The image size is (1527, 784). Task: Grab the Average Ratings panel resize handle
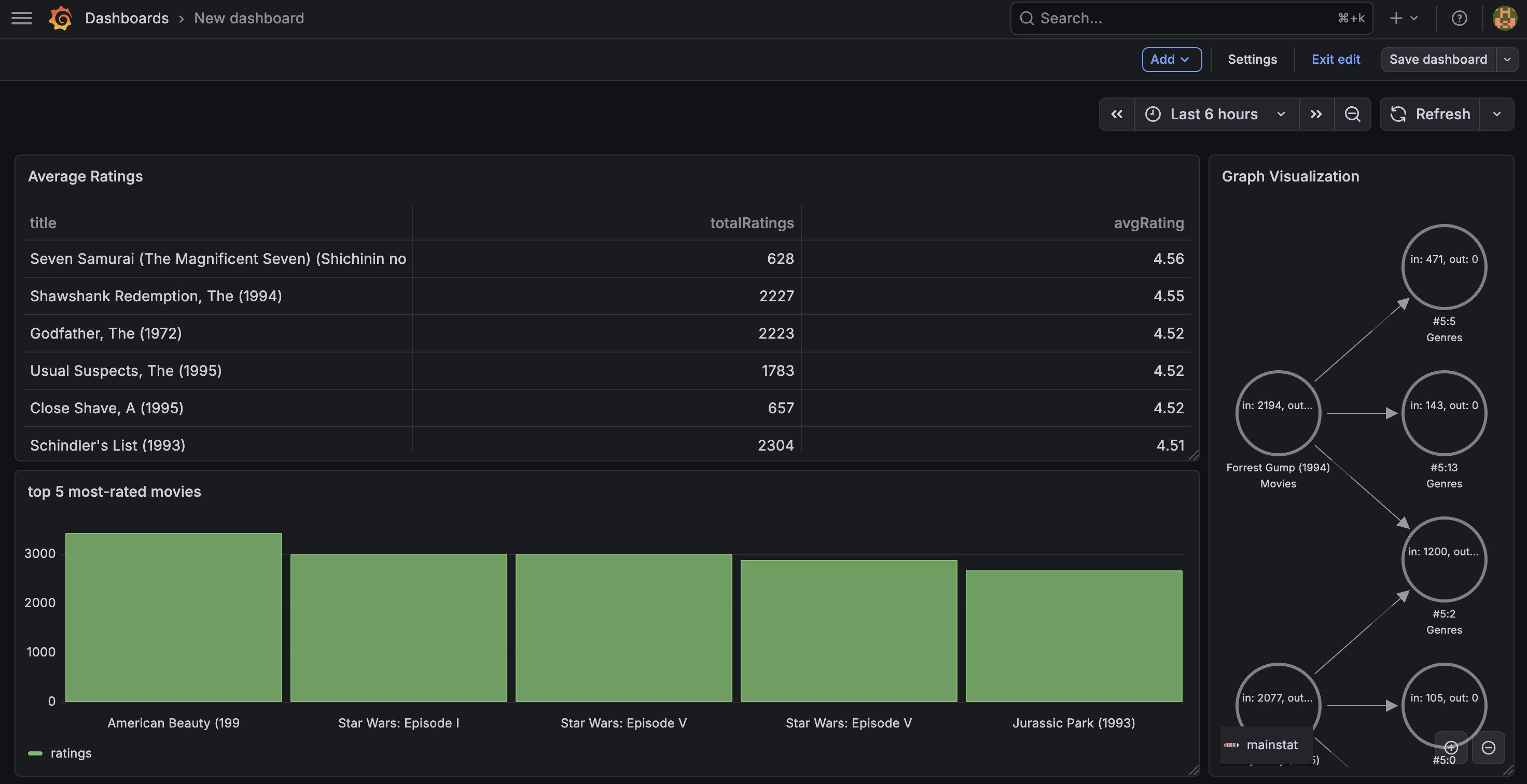point(1194,455)
